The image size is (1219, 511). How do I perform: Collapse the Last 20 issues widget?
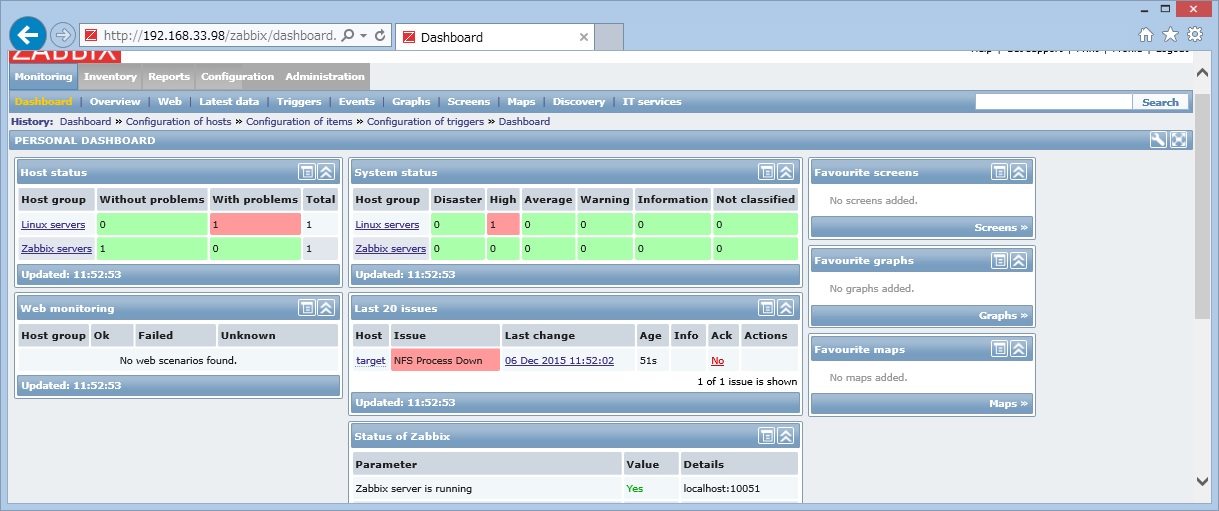point(786,308)
